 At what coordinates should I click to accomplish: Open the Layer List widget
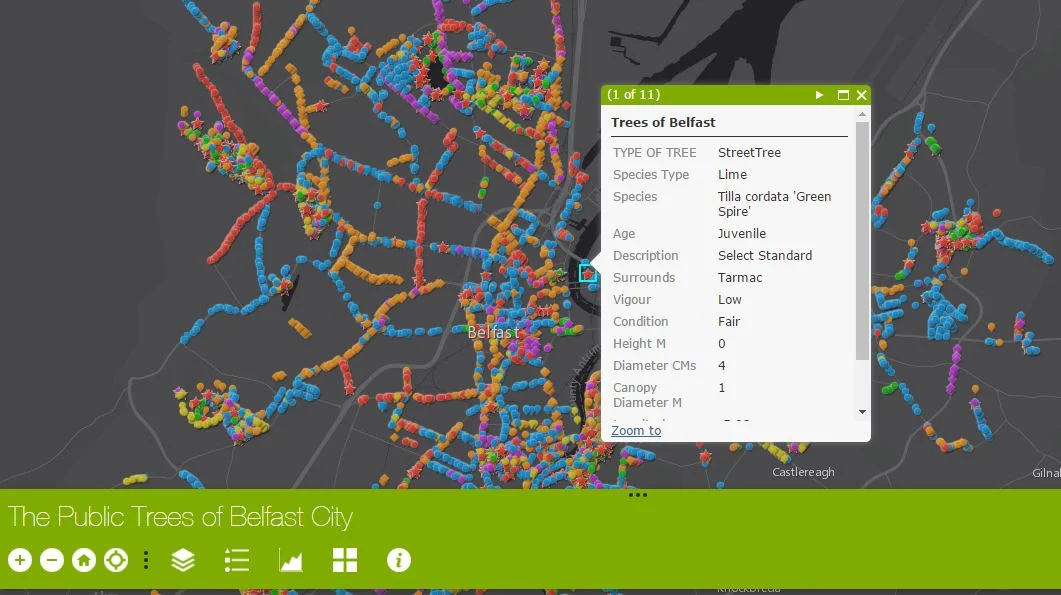(x=183, y=560)
